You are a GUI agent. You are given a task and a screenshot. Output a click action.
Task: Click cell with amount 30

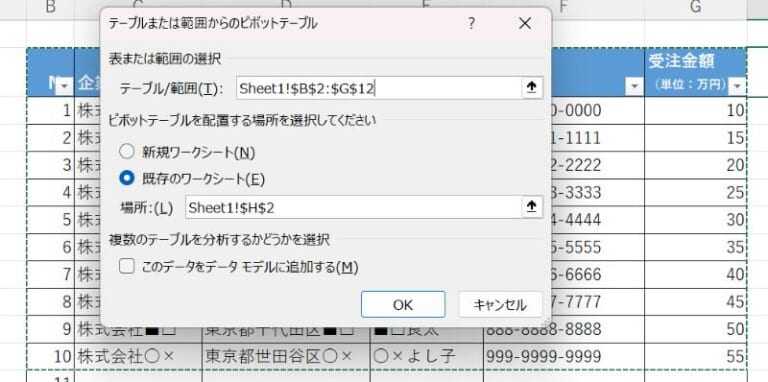(x=696, y=219)
